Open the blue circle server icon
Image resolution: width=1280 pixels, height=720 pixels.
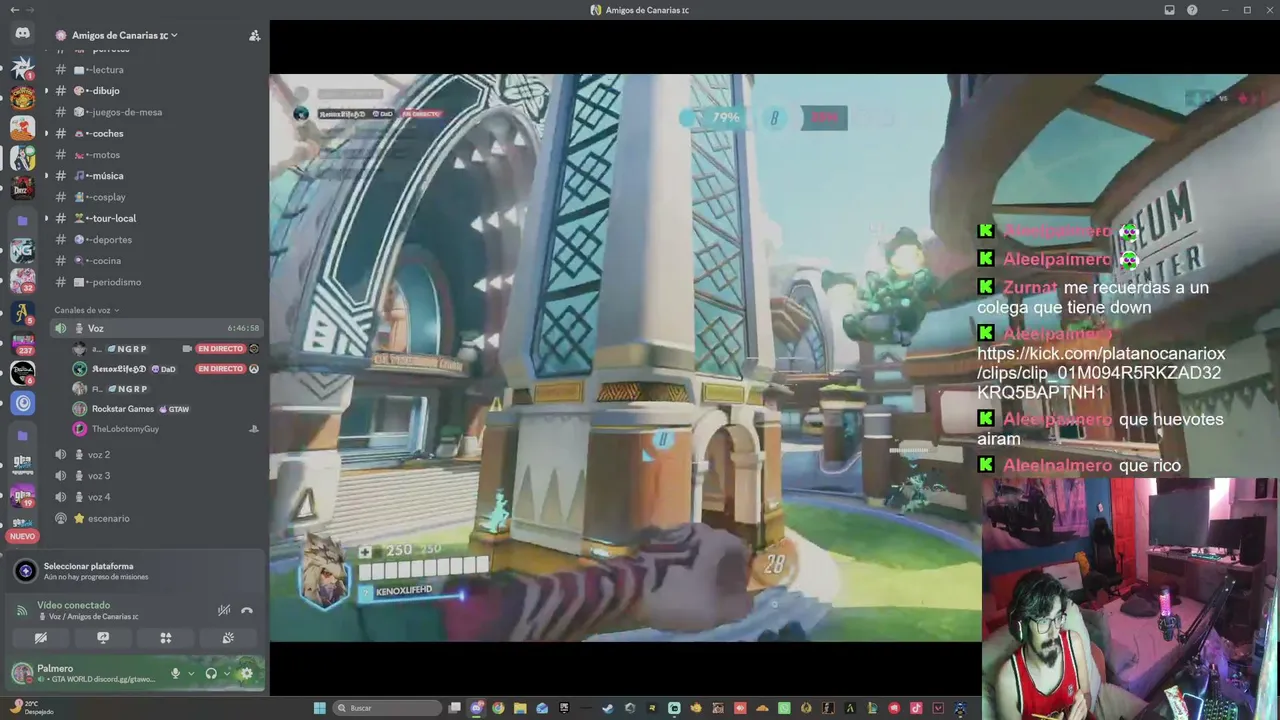tap(22, 404)
